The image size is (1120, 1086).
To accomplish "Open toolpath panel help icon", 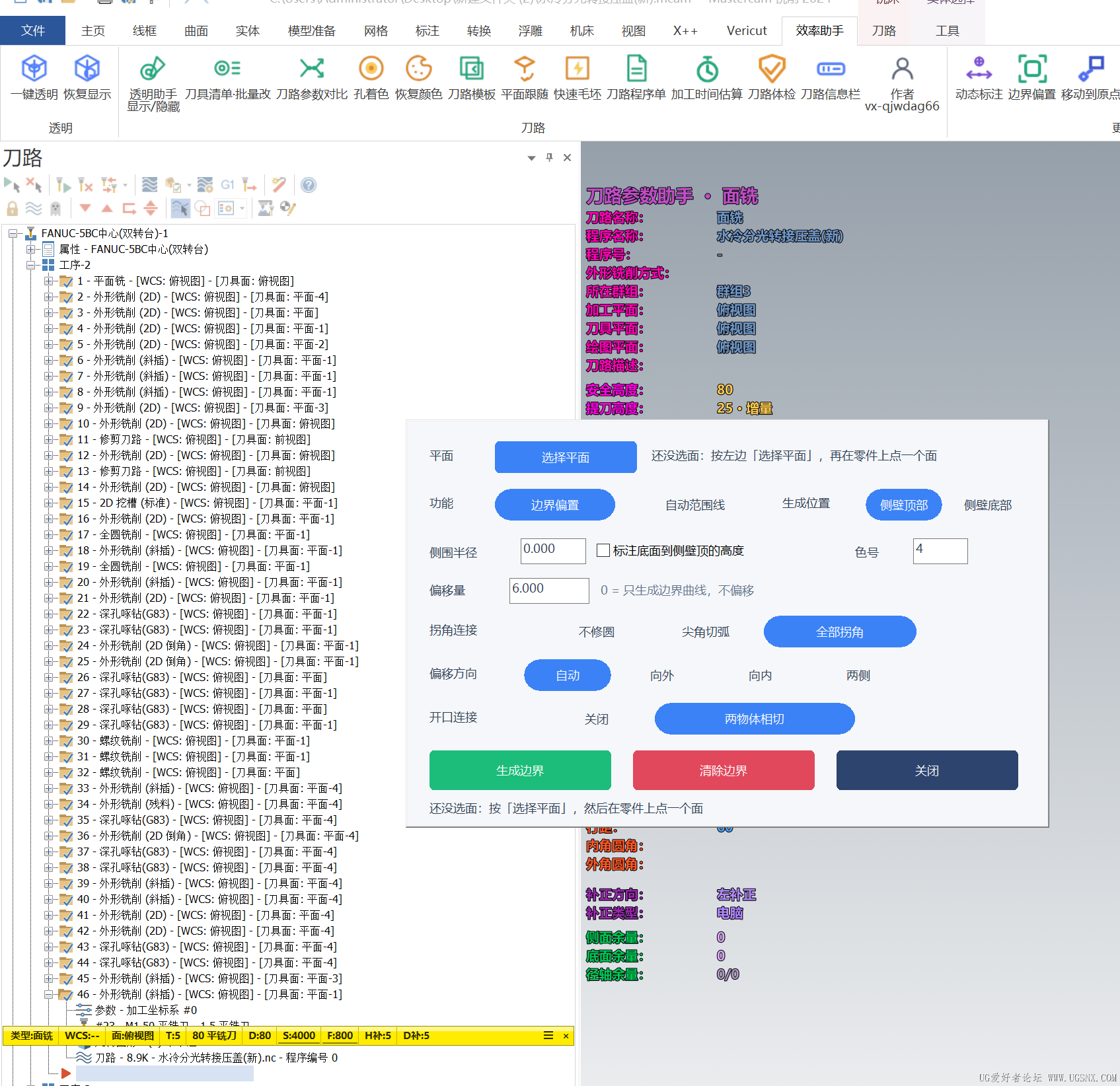I will (x=308, y=185).
